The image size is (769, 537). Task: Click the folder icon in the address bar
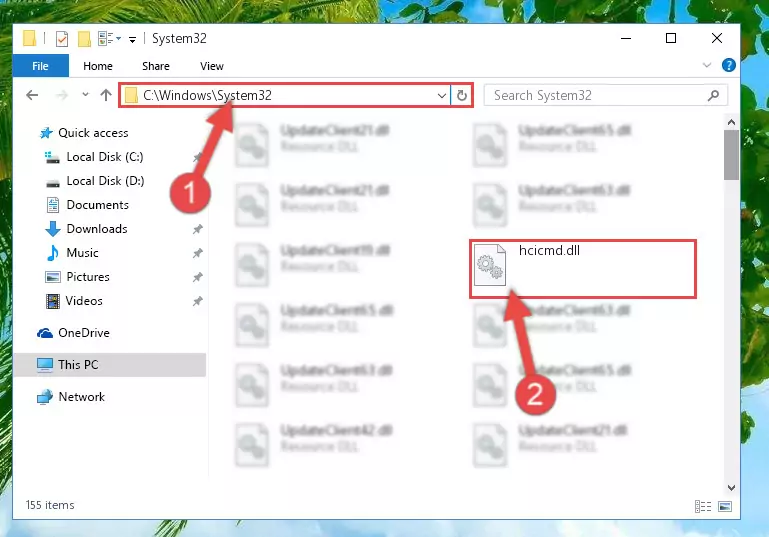131,95
